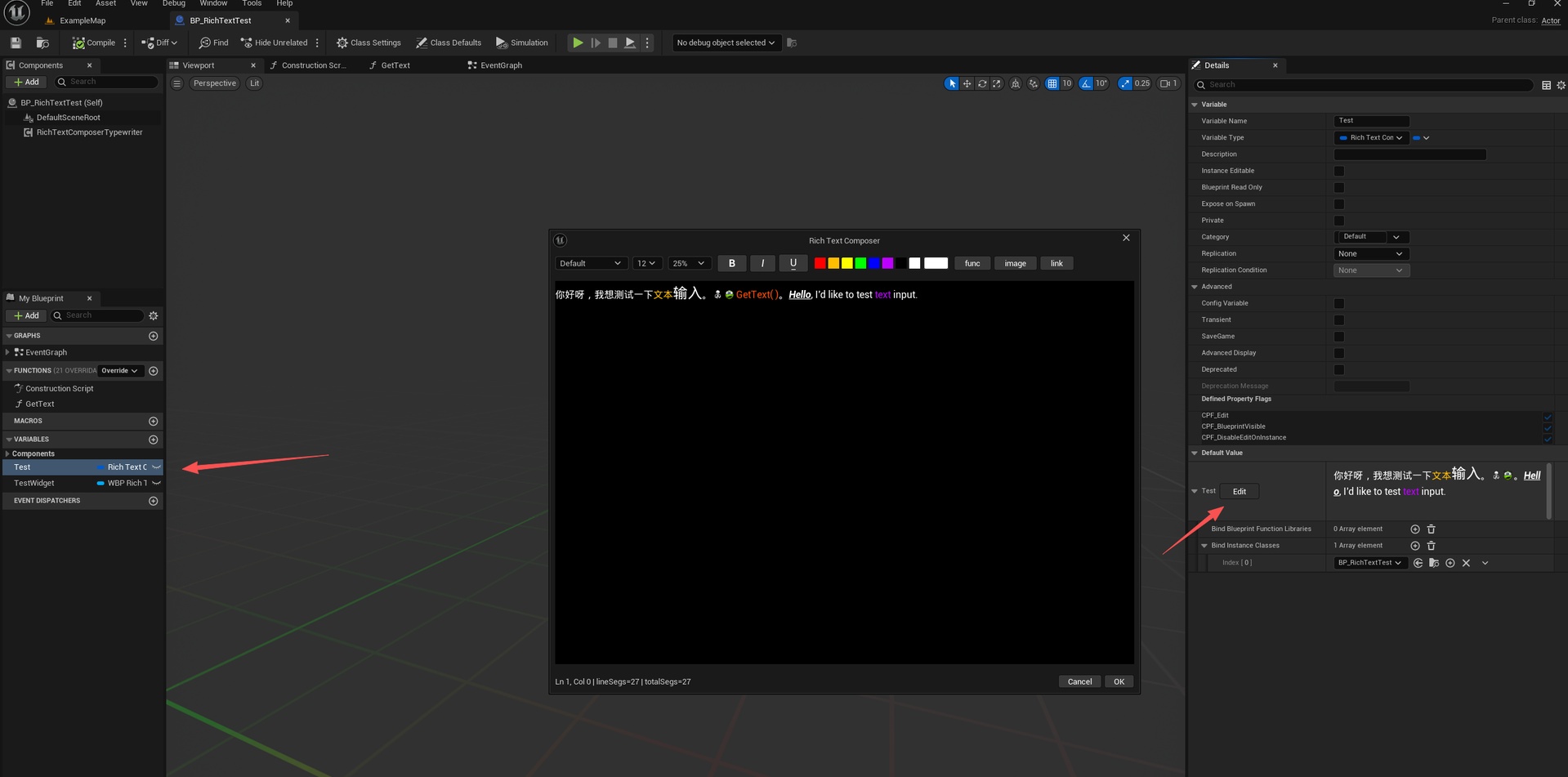Open the viewport options hamburger menu
Screen dimensions: 1568x777
click(x=176, y=83)
